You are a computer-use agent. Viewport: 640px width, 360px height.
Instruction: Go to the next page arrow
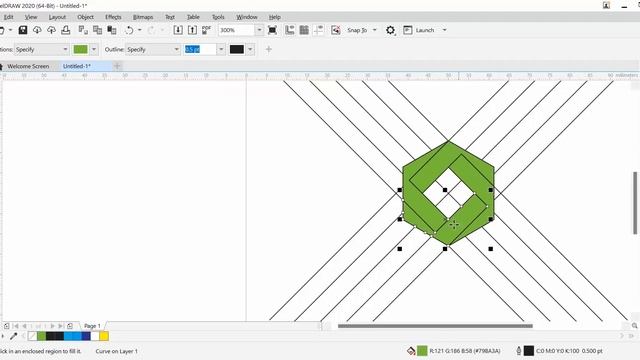coord(52,326)
